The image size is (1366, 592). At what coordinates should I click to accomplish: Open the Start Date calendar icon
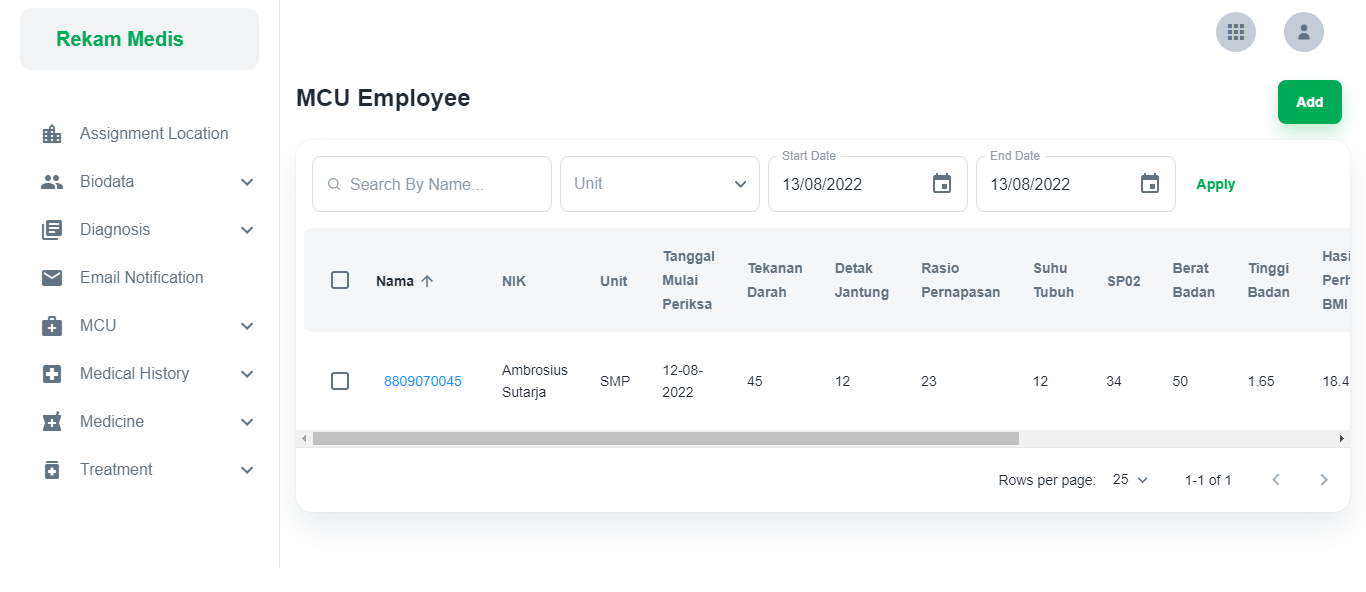[x=941, y=183]
